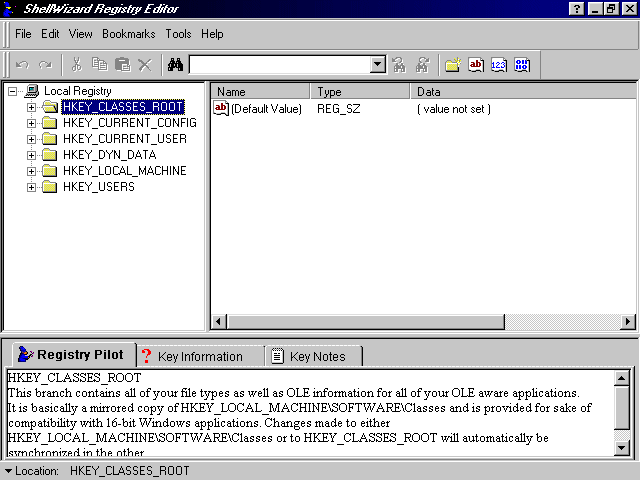Switch to the Key Notes tab
640x480 pixels.
tap(316, 356)
